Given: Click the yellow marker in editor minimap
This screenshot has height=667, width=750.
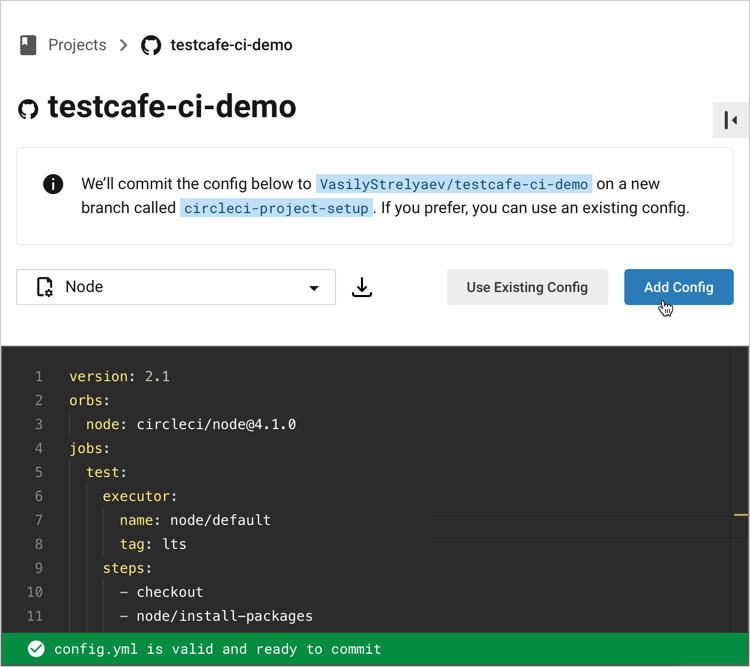Looking at the screenshot, I should [740, 514].
